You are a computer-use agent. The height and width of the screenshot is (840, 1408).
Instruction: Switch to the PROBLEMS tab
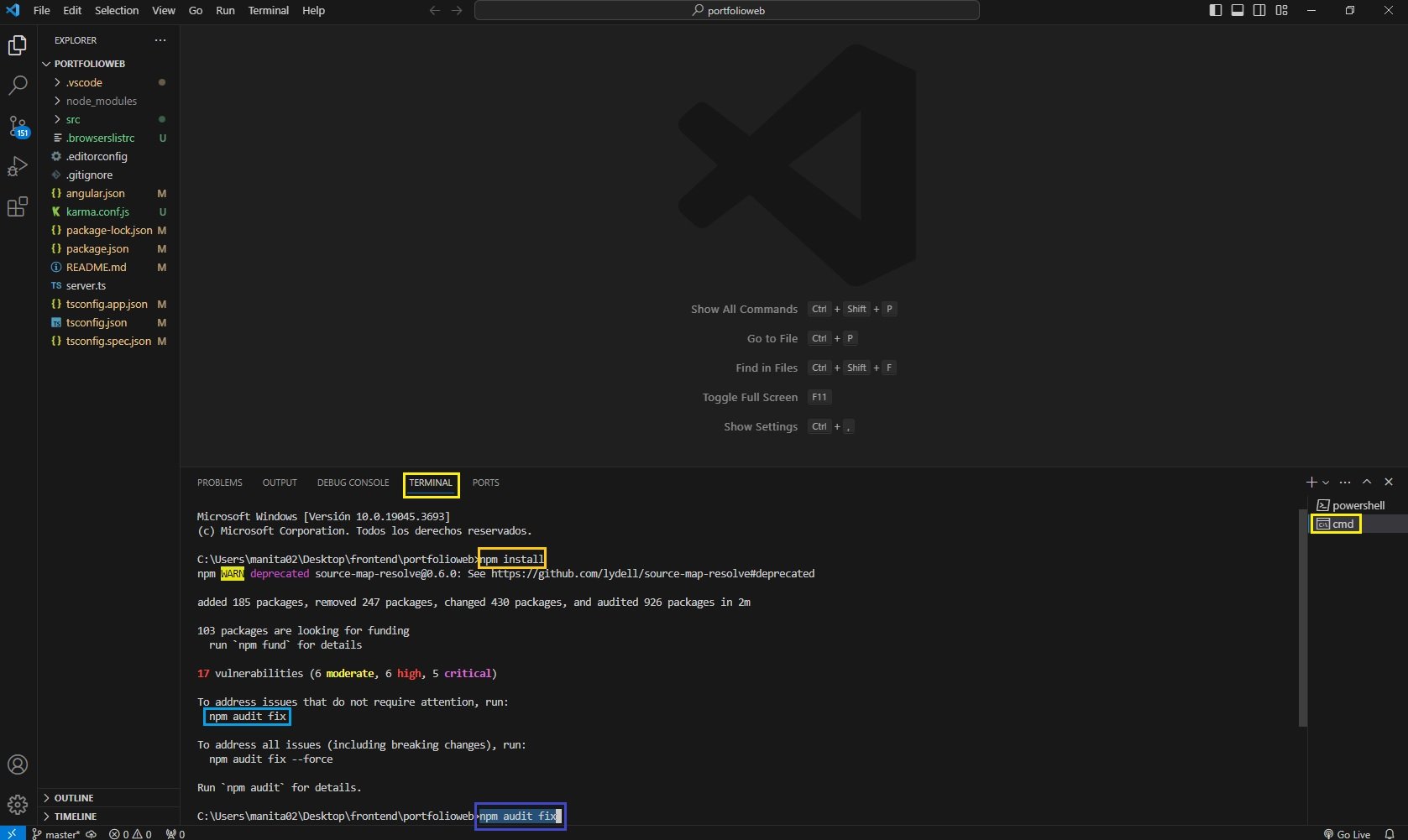[220, 483]
